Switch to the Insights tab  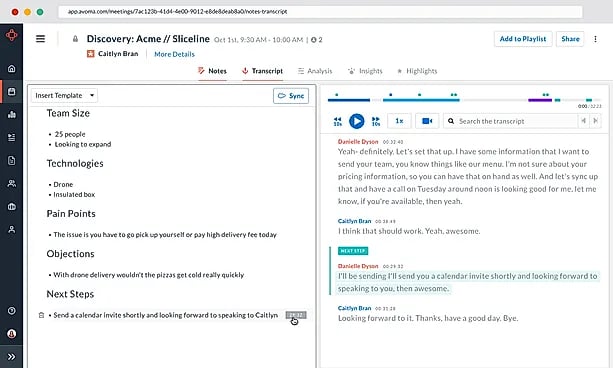(365, 71)
